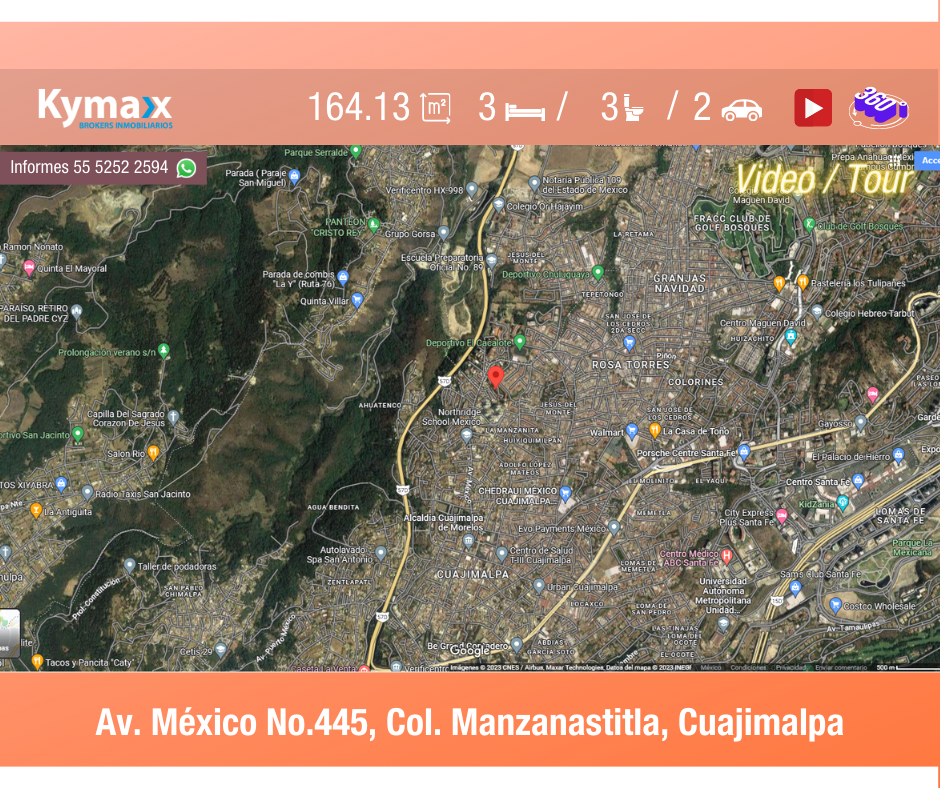
Task: Click the ROSA TORRES neighborhood label
Action: click(x=631, y=365)
